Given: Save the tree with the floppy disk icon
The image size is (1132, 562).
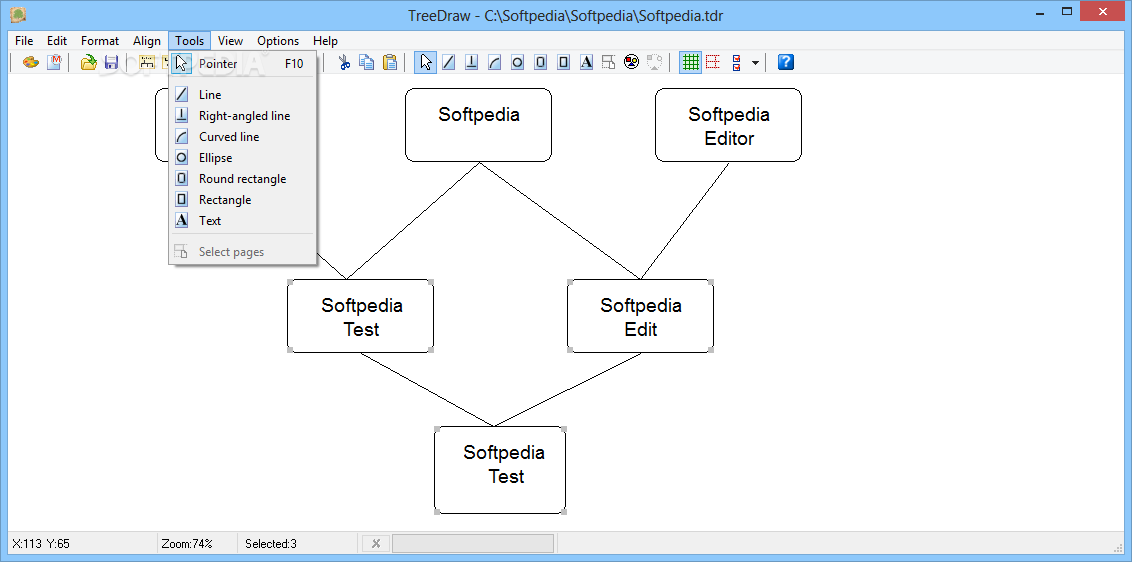Looking at the screenshot, I should coord(110,62).
